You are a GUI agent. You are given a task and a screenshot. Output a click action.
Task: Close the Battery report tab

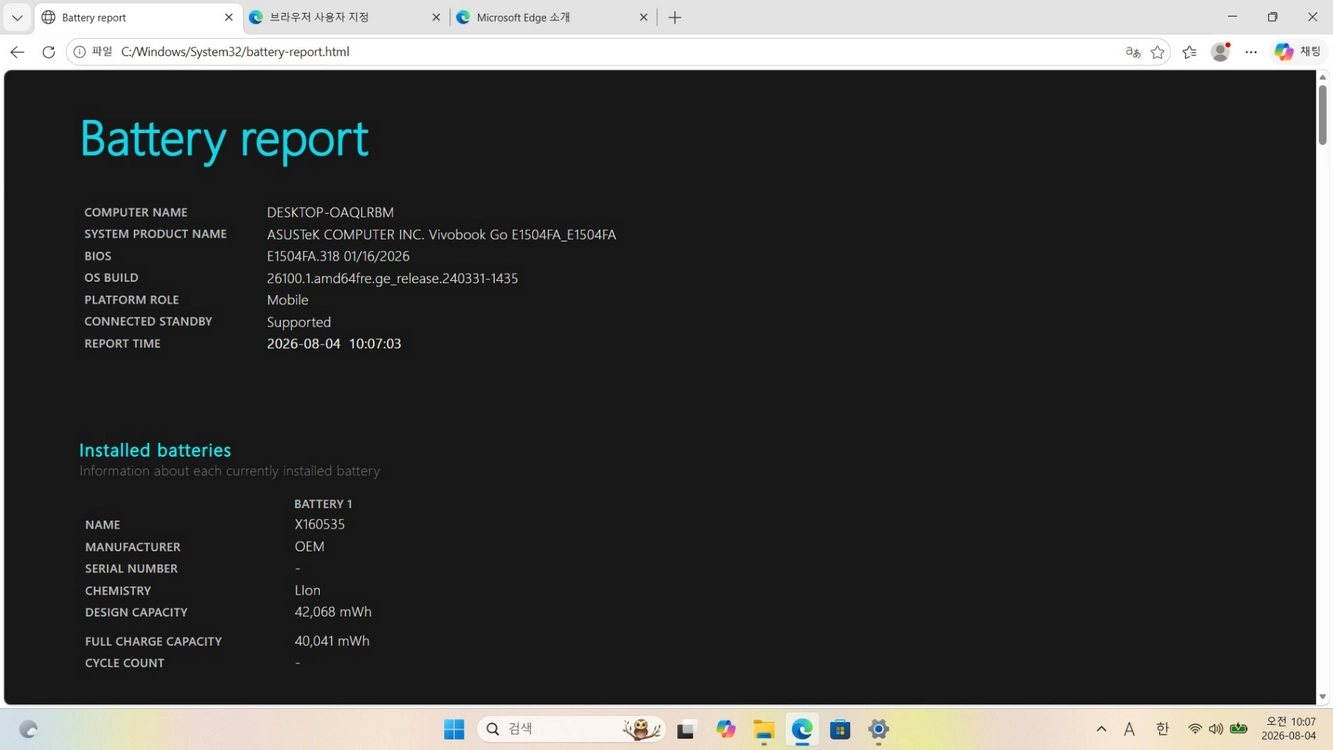click(228, 17)
